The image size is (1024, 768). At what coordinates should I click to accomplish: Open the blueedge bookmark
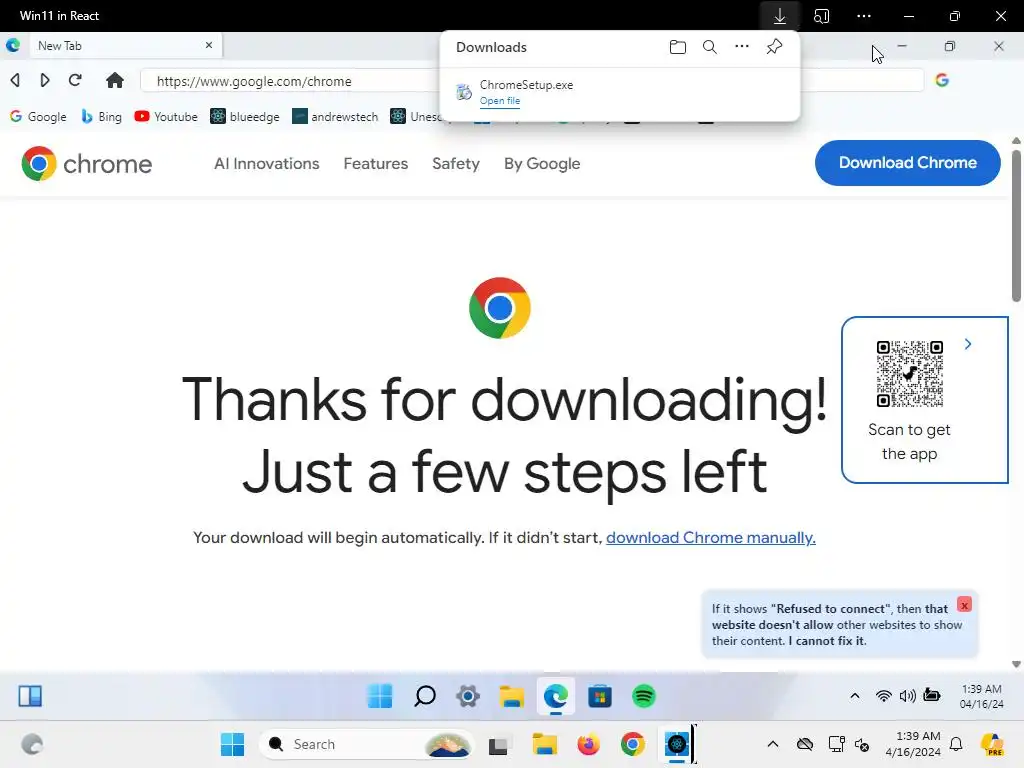pos(245,117)
